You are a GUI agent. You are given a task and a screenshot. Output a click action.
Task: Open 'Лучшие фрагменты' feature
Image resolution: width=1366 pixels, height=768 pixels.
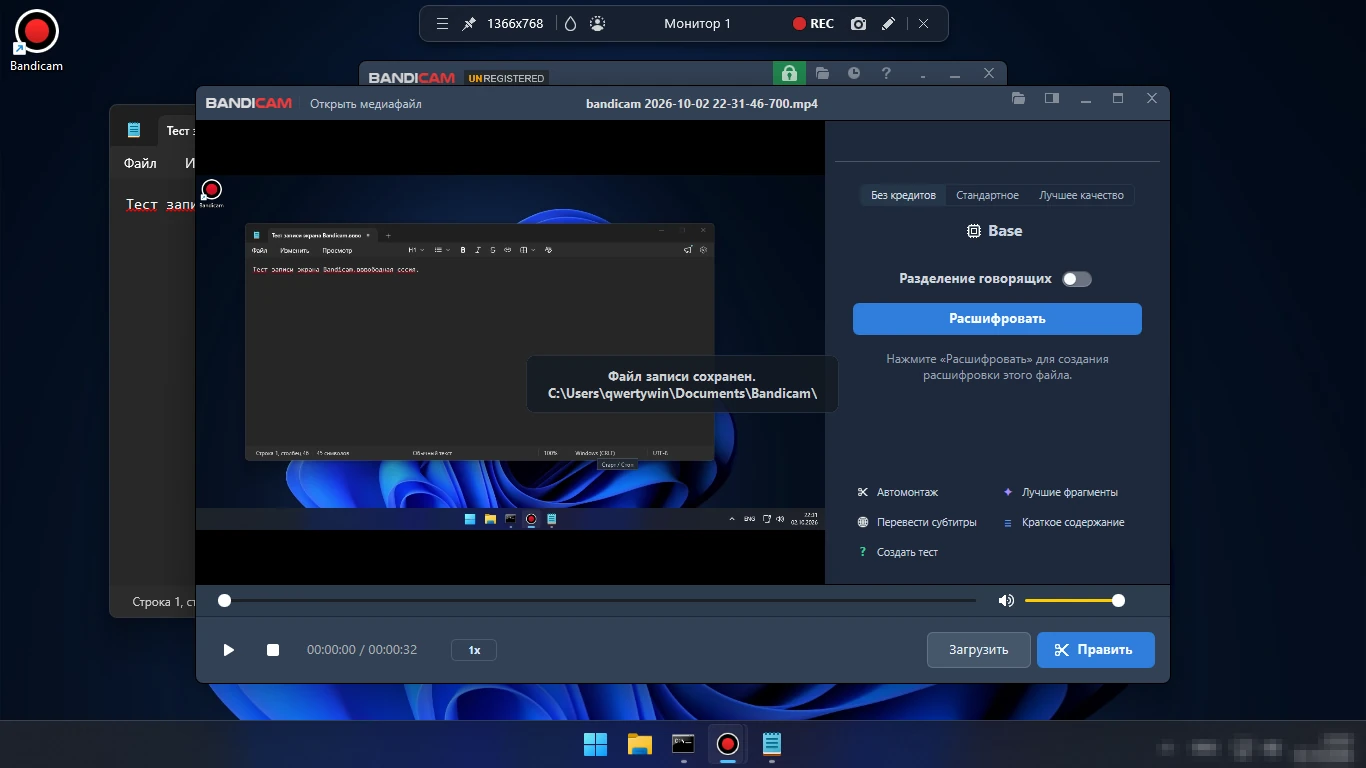(1060, 492)
